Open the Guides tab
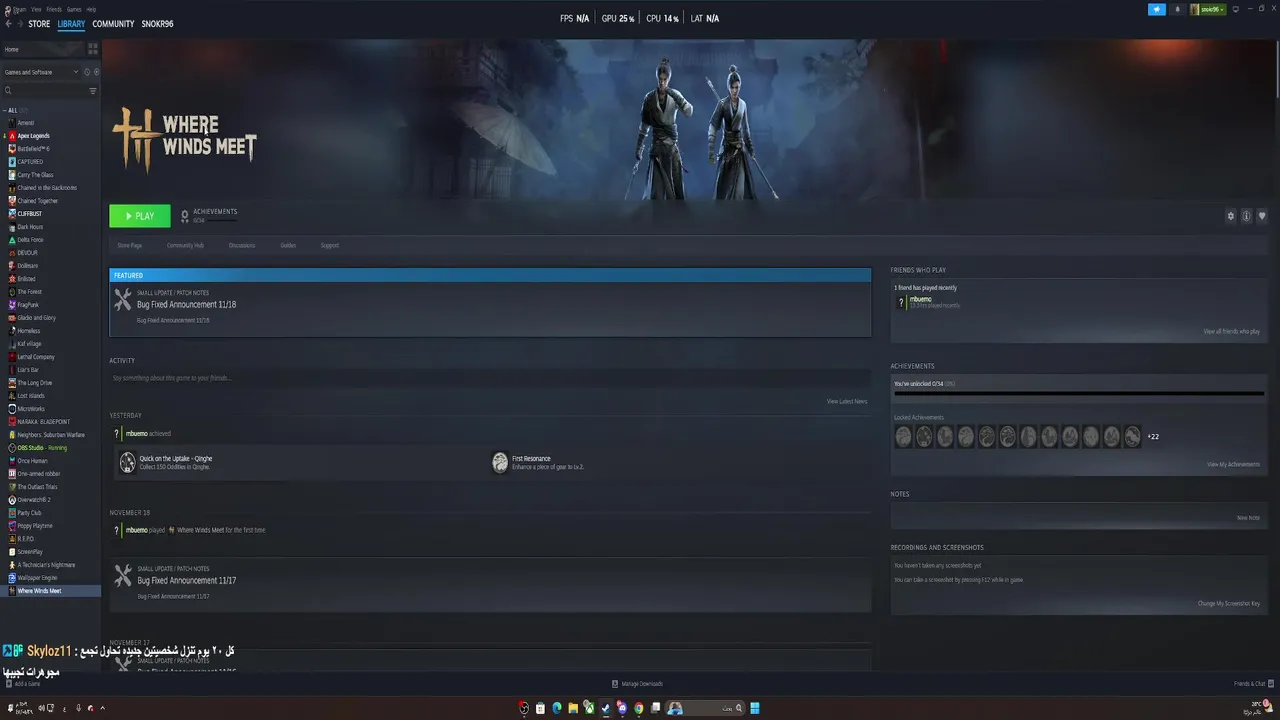Viewport: 1280px width, 720px height. pos(288,245)
